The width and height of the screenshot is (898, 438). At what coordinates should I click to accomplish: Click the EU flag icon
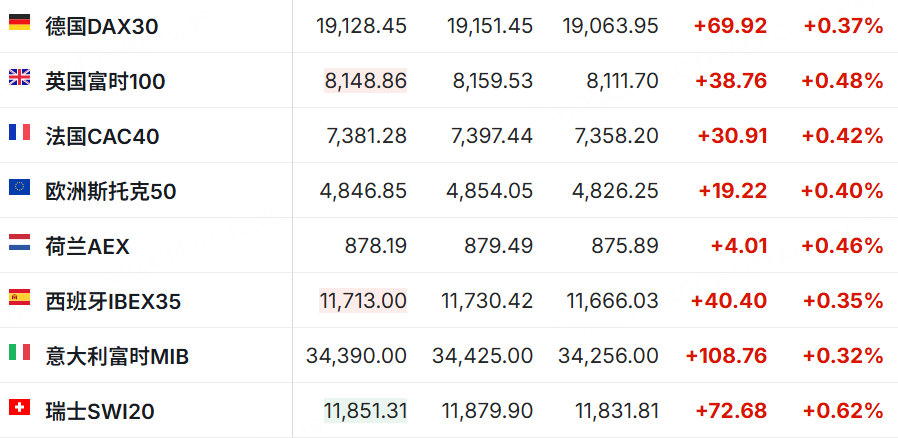click(19, 187)
